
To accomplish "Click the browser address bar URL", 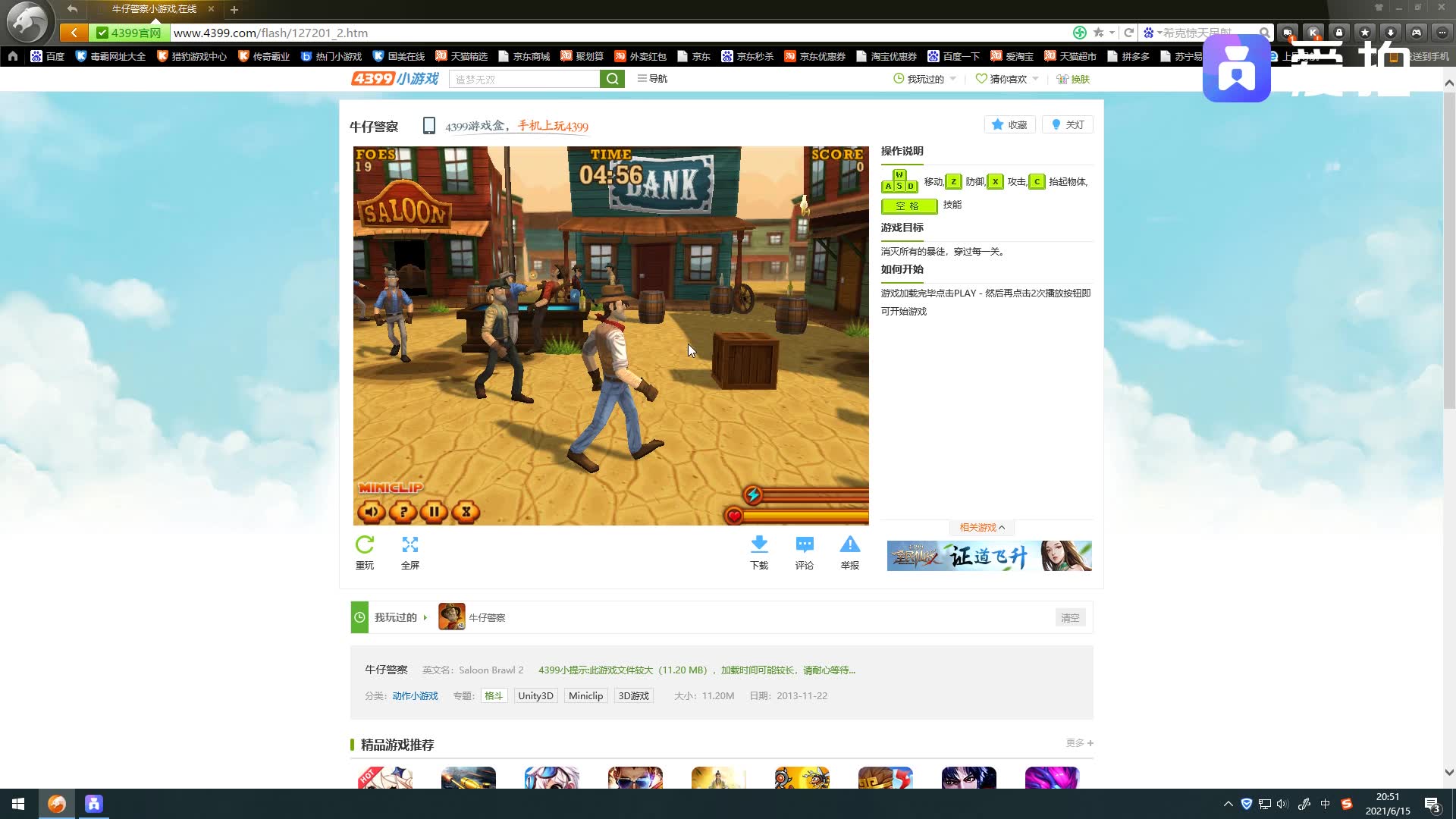I will pos(271,33).
